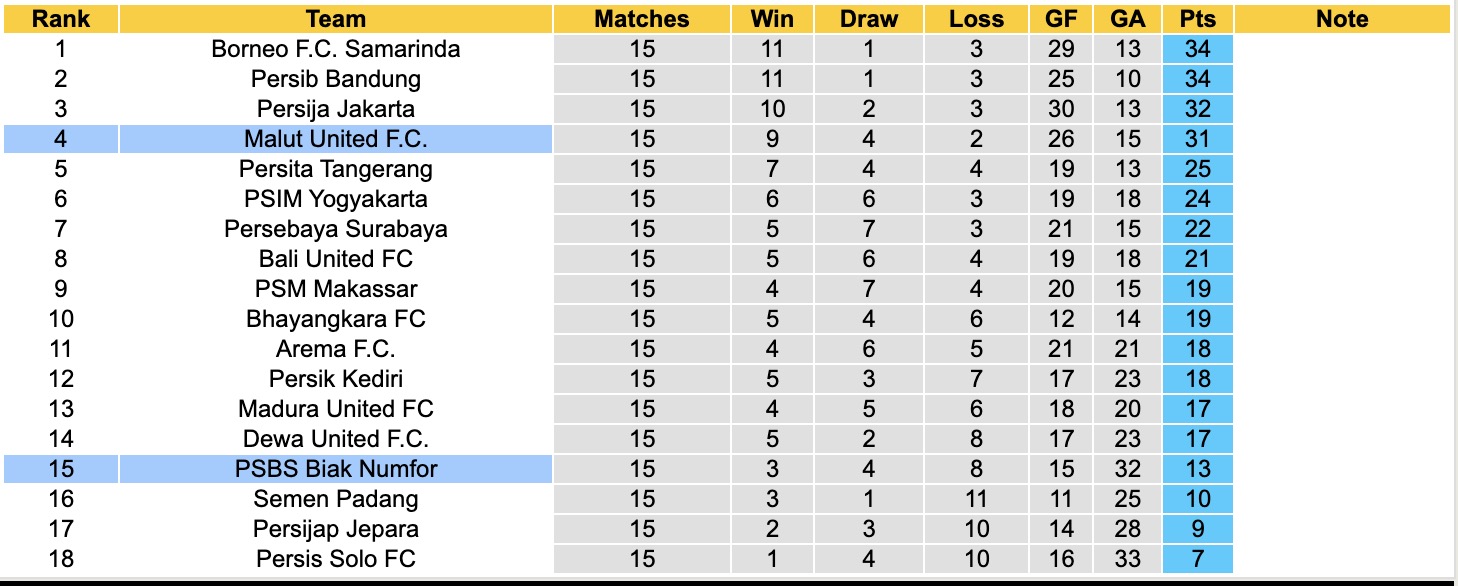Click Persis Solo's 7 points cell

1197,559
